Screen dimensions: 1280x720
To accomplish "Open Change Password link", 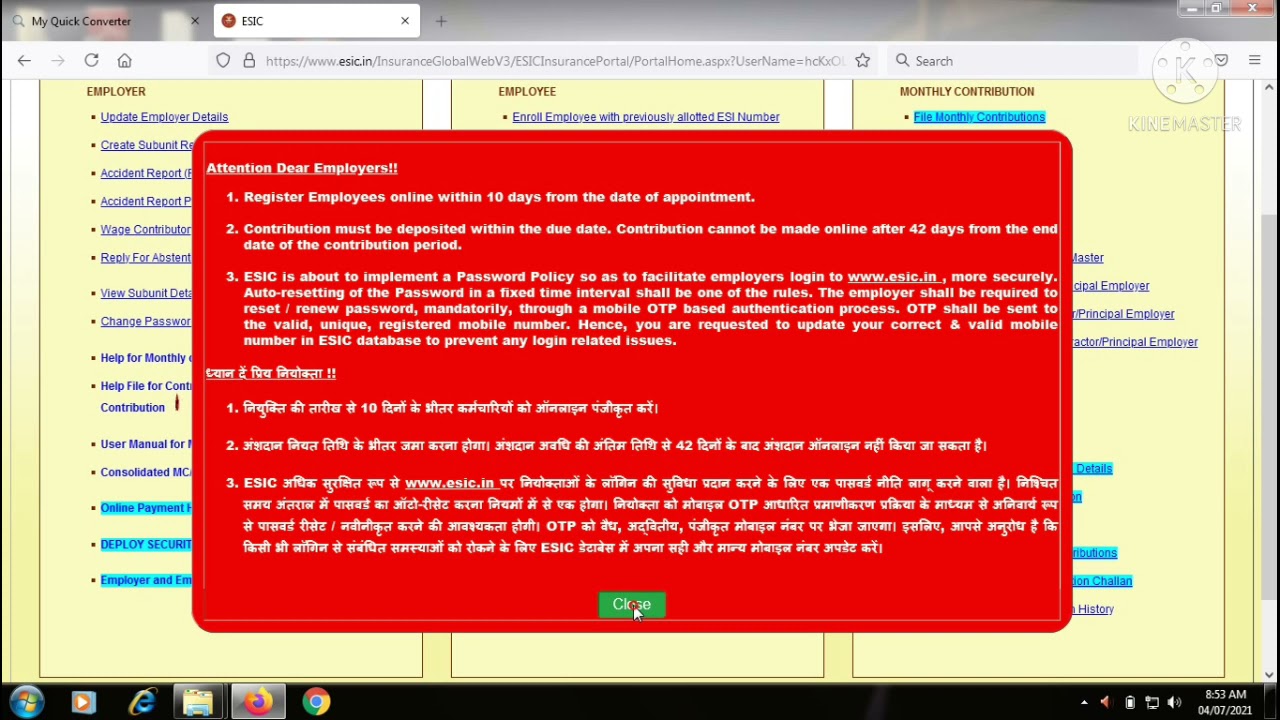I will pos(146,321).
